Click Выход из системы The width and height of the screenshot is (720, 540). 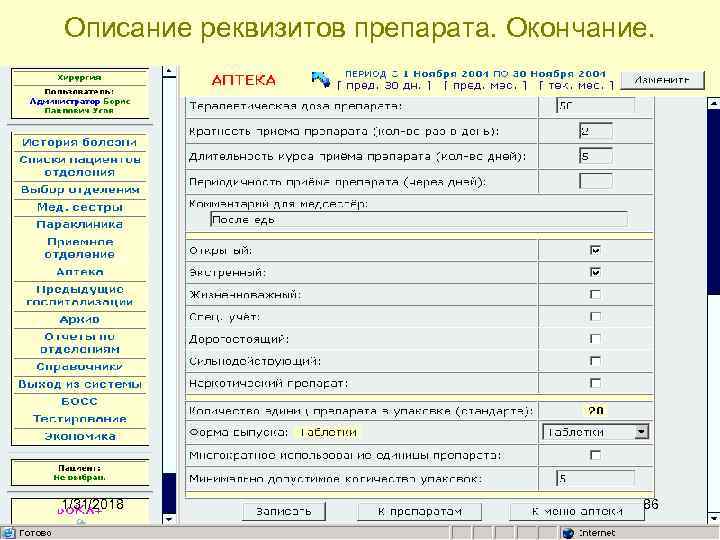point(79,384)
